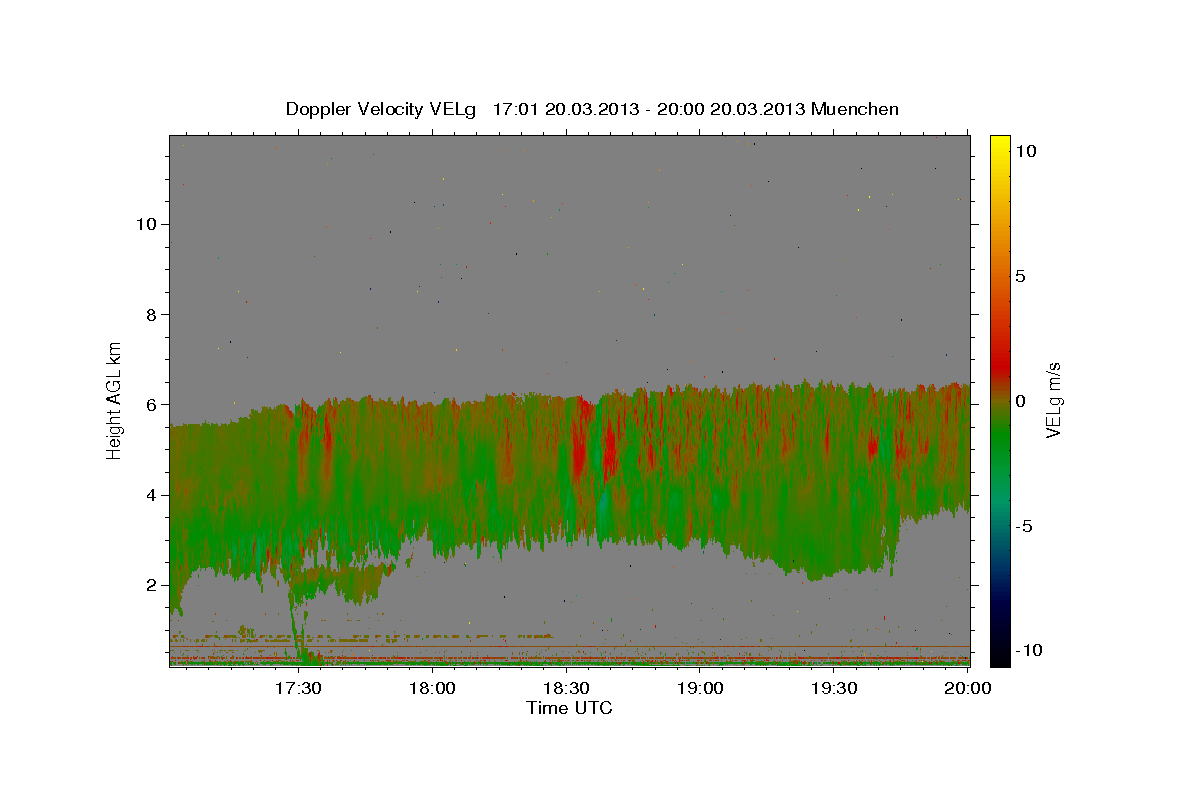Click the '17:30' time axis label
The height and width of the screenshot is (800, 1200).
[298, 688]
